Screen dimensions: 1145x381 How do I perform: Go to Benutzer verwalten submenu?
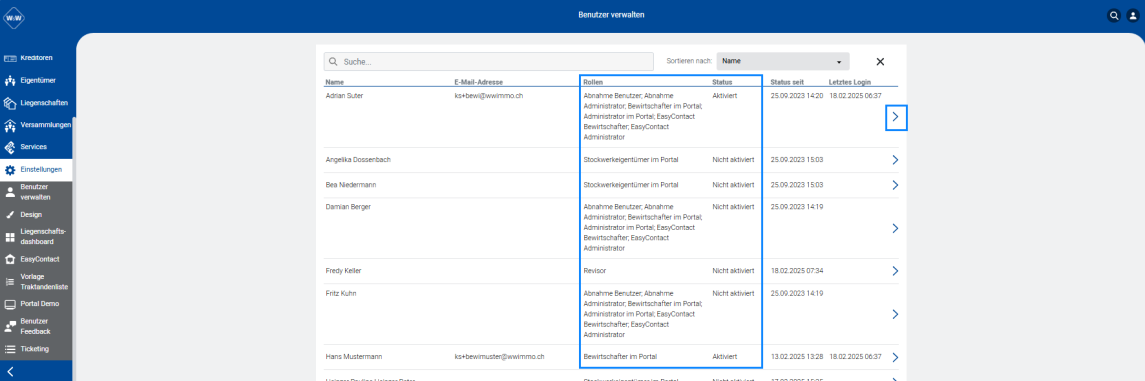point(36,192)
